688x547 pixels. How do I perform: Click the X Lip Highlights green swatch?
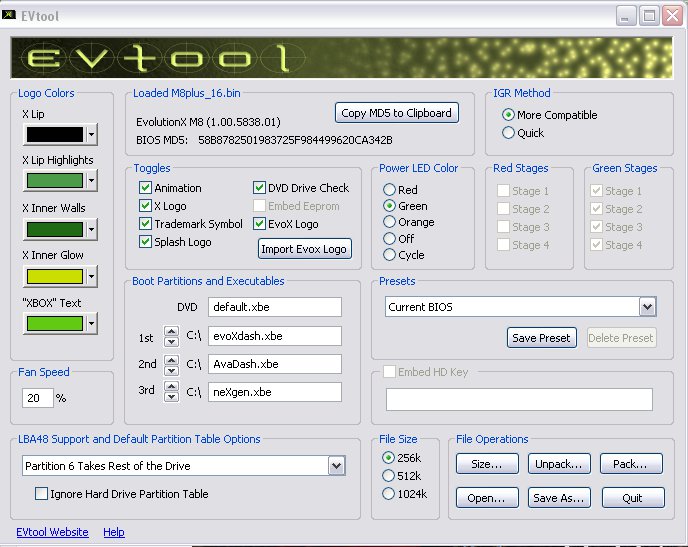55,180
